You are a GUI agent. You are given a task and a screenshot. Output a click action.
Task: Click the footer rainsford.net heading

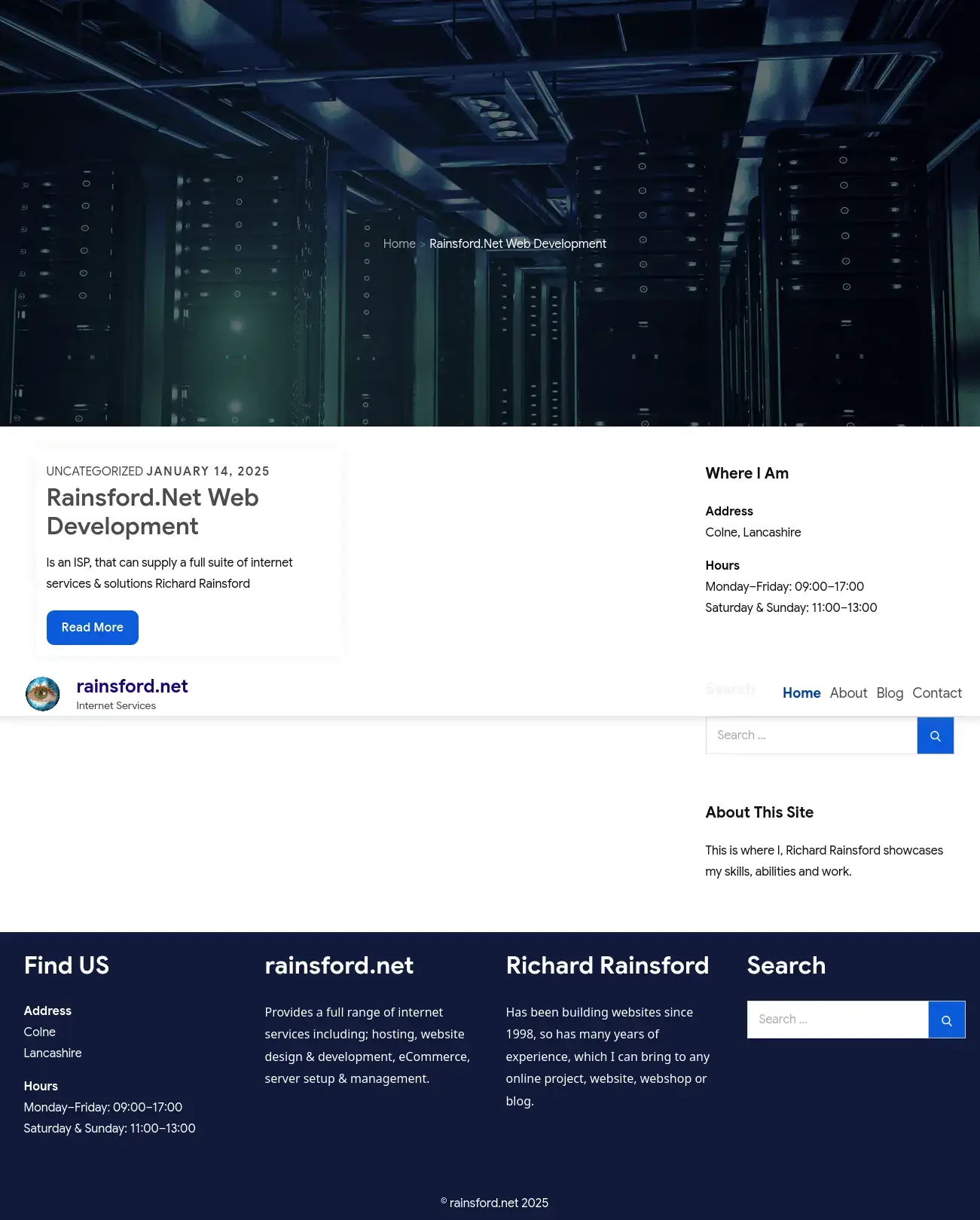click(339, 965)
